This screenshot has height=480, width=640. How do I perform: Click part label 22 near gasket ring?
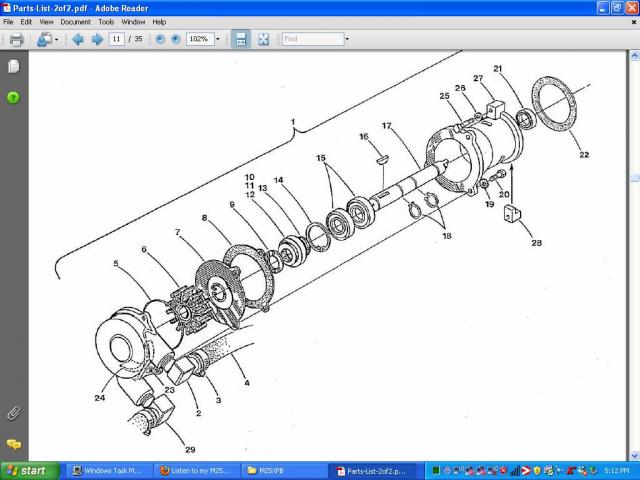click(584, 155)
